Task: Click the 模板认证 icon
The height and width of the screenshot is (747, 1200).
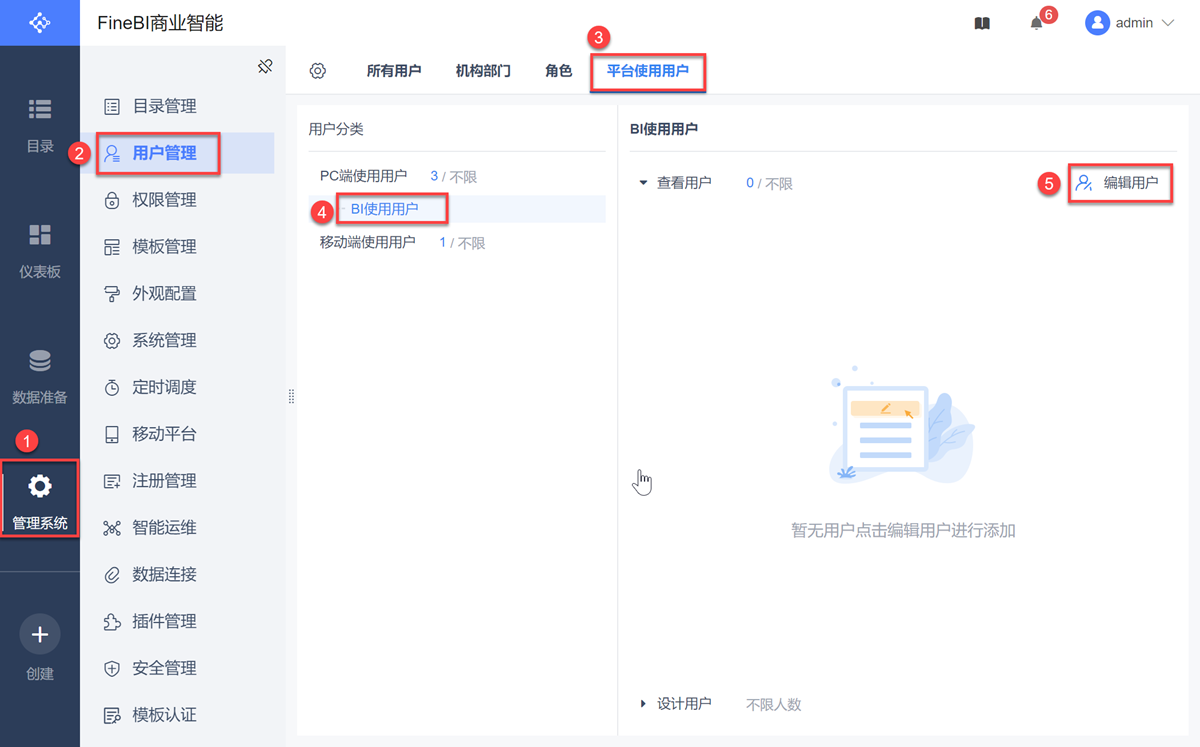Action: pyautogui.click(x=112, y=715)
